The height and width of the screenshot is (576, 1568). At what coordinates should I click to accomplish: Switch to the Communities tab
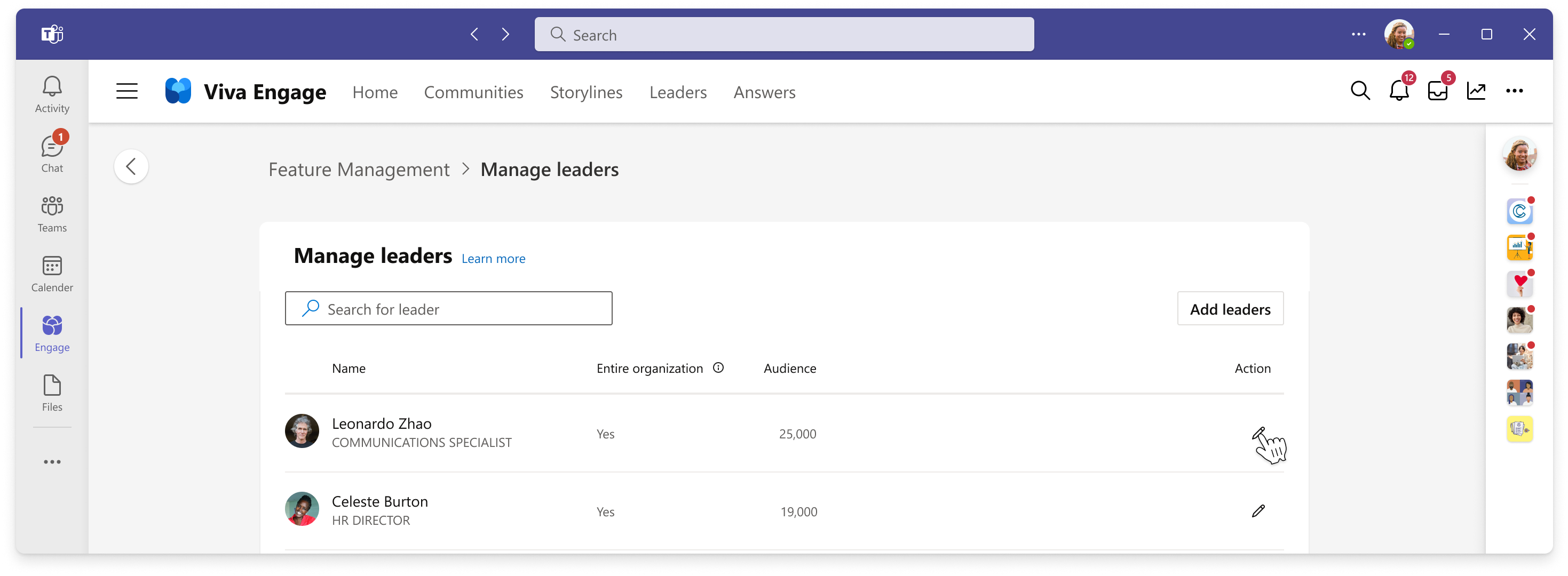[x=473, y=92]
